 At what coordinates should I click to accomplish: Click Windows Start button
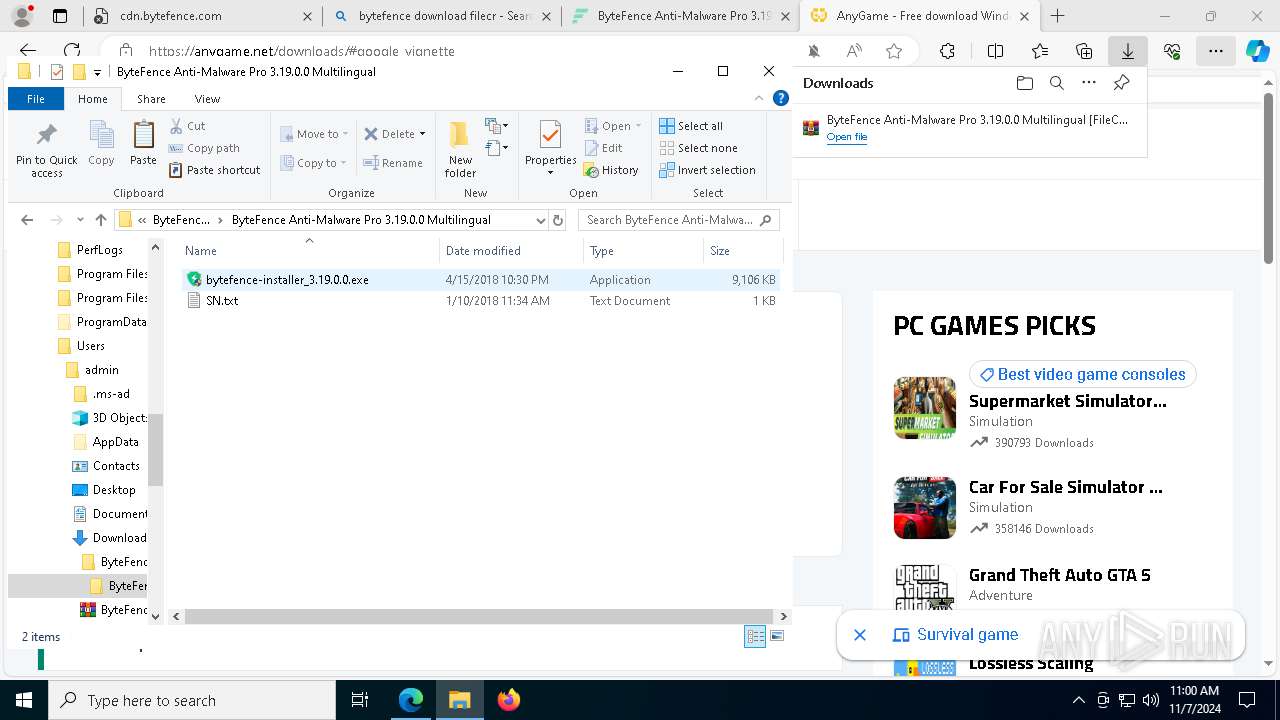(x=24, y=700)
